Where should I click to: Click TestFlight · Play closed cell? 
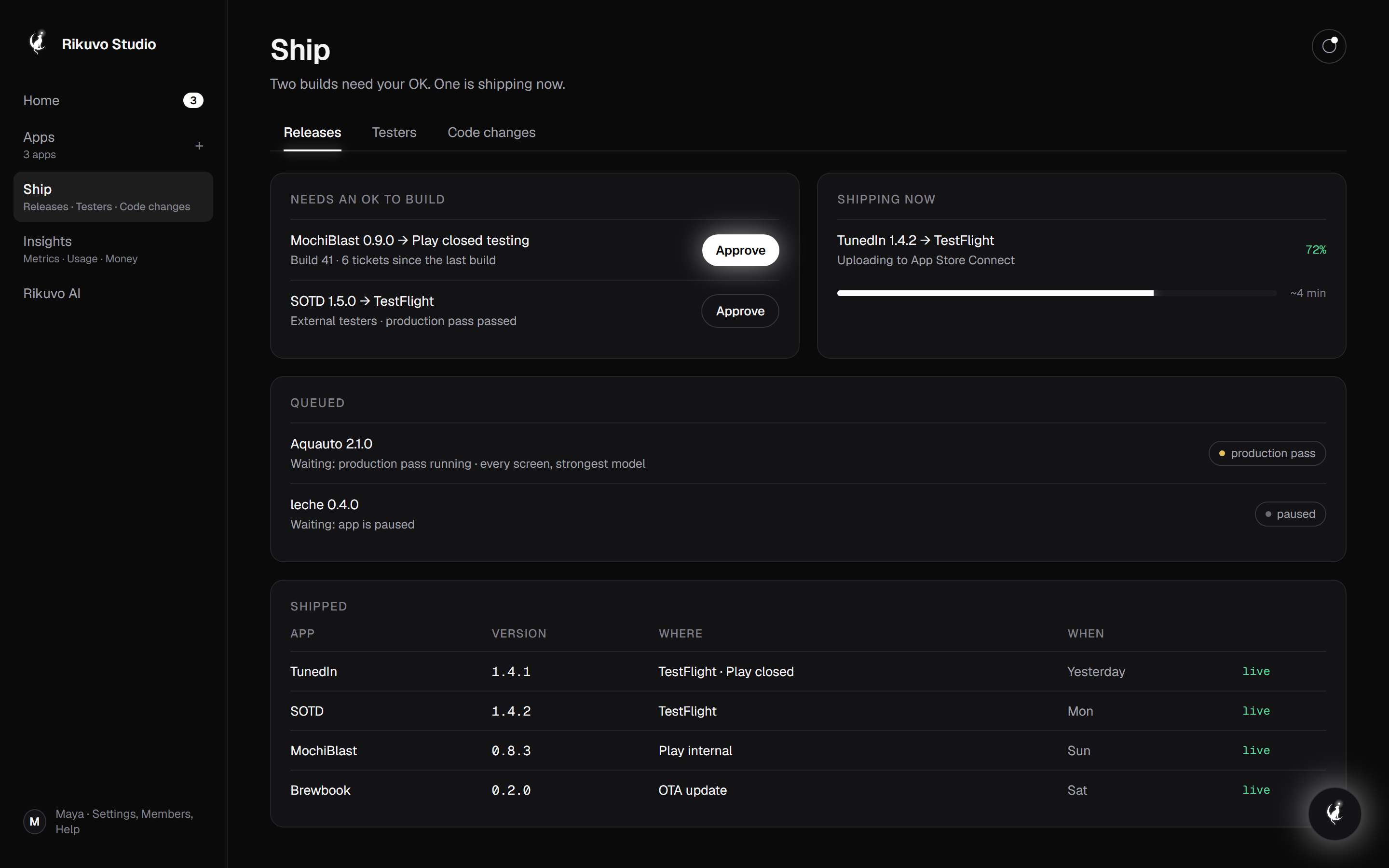(x=726, y=672)
